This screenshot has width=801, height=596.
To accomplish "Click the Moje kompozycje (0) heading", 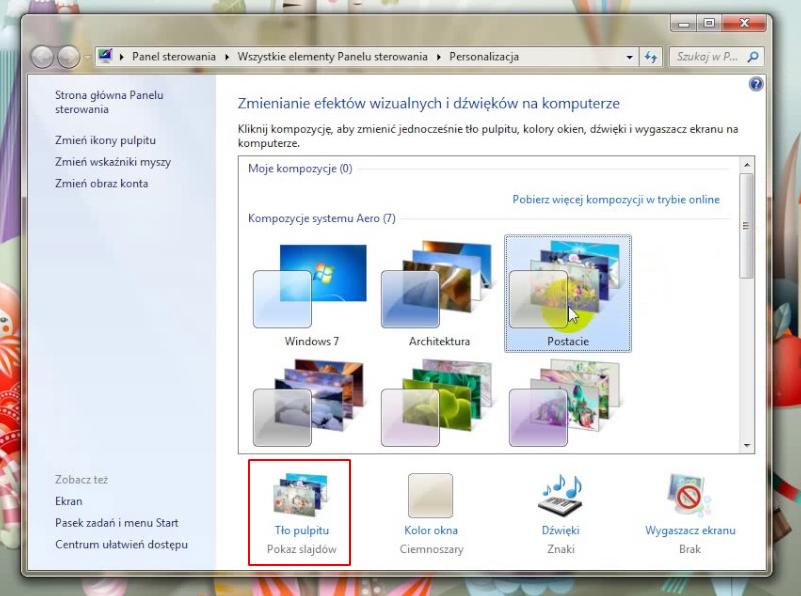I will (300, 169).
